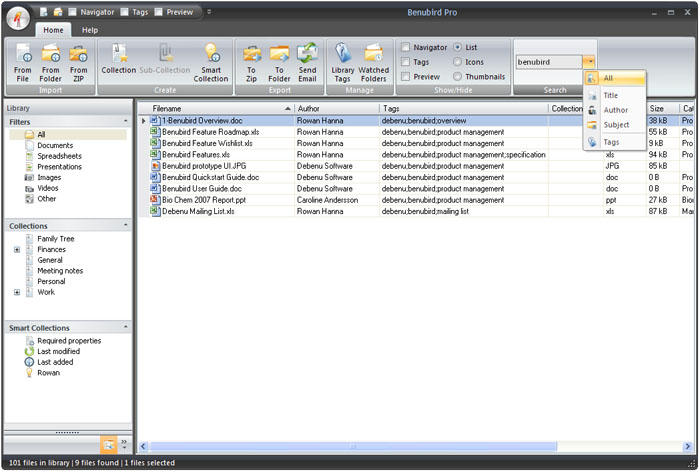Open navigation pane overflow chevron
Screen dimensions: 700x472
pos(124,444)
